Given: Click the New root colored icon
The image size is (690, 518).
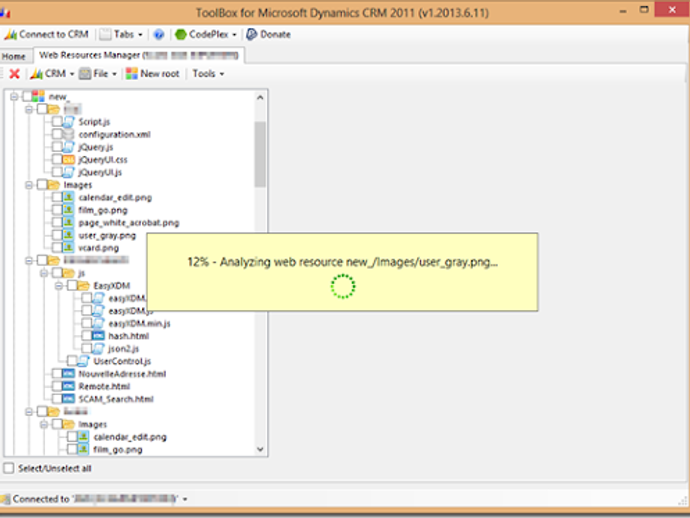Looking at the screenshot, I should click(x=132, y=73).
